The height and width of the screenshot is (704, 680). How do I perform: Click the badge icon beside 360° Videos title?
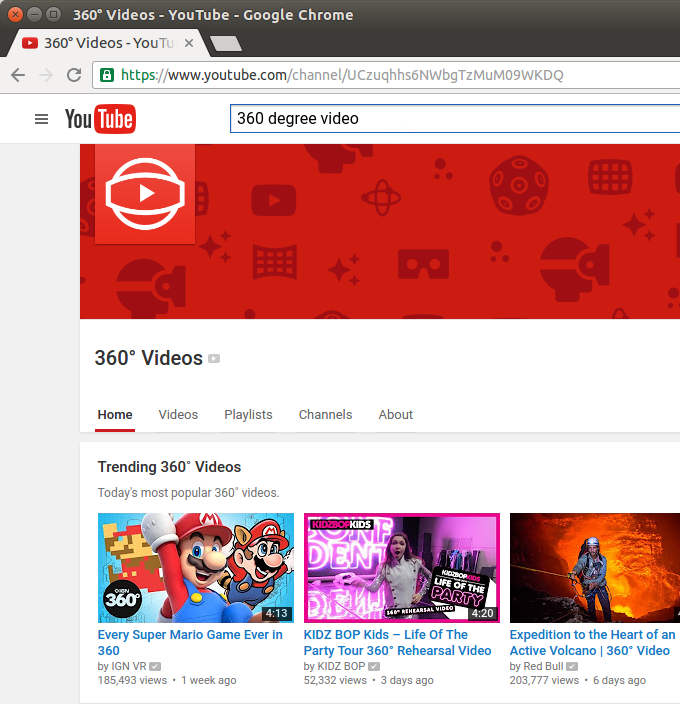[214, 359]
